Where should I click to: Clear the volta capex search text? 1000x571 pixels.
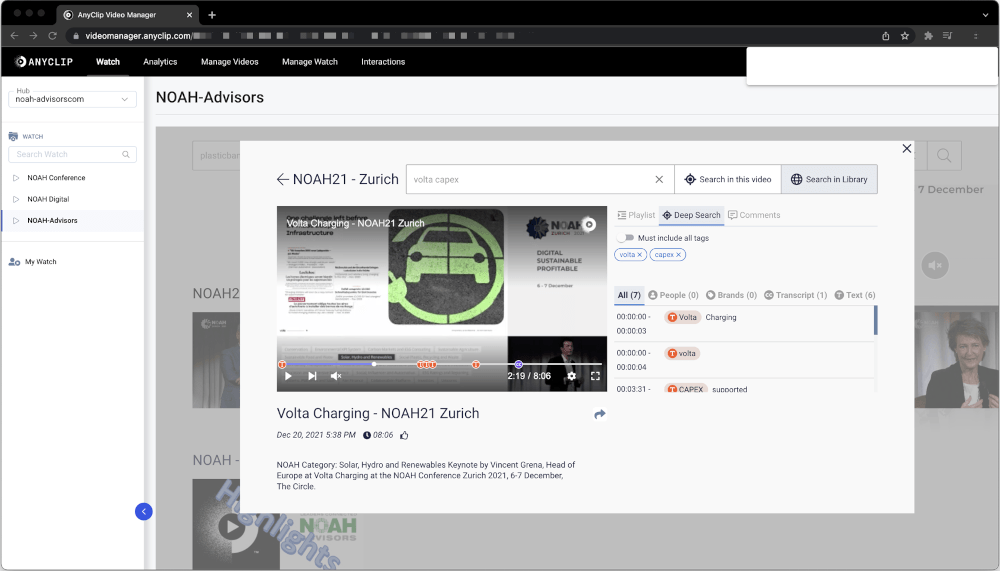659,180
